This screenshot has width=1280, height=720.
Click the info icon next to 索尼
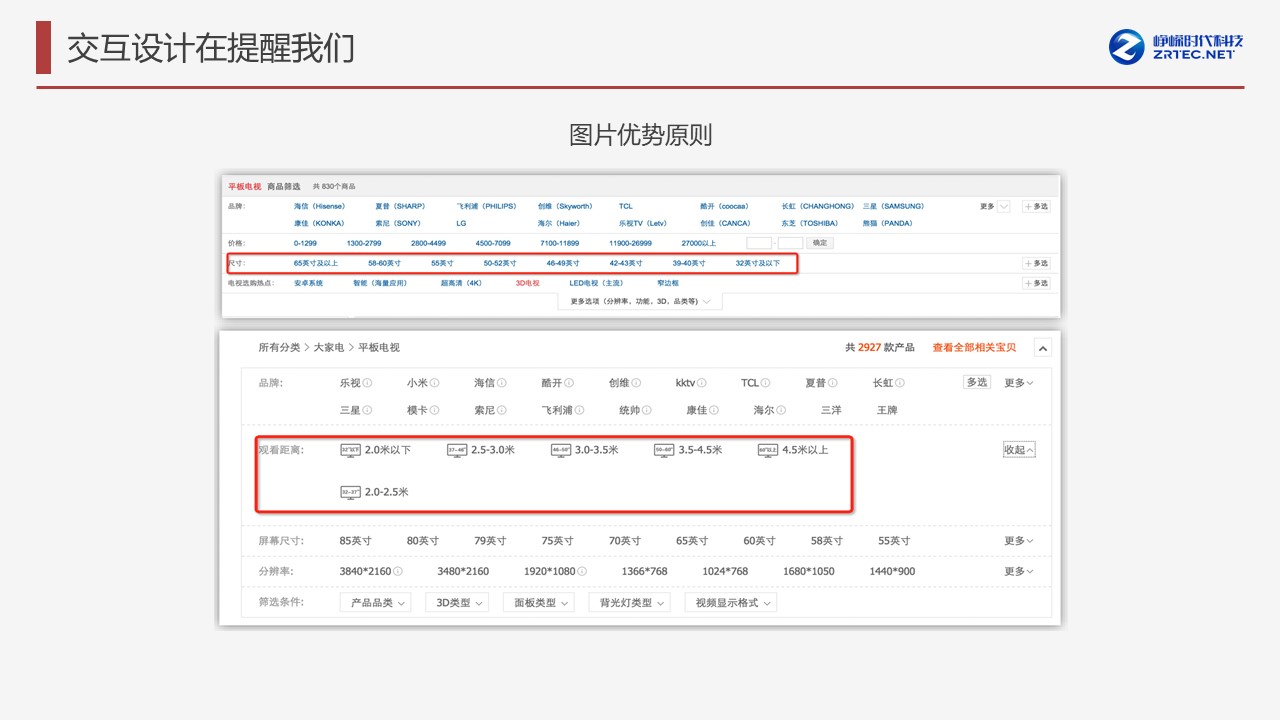coord(501,410)
